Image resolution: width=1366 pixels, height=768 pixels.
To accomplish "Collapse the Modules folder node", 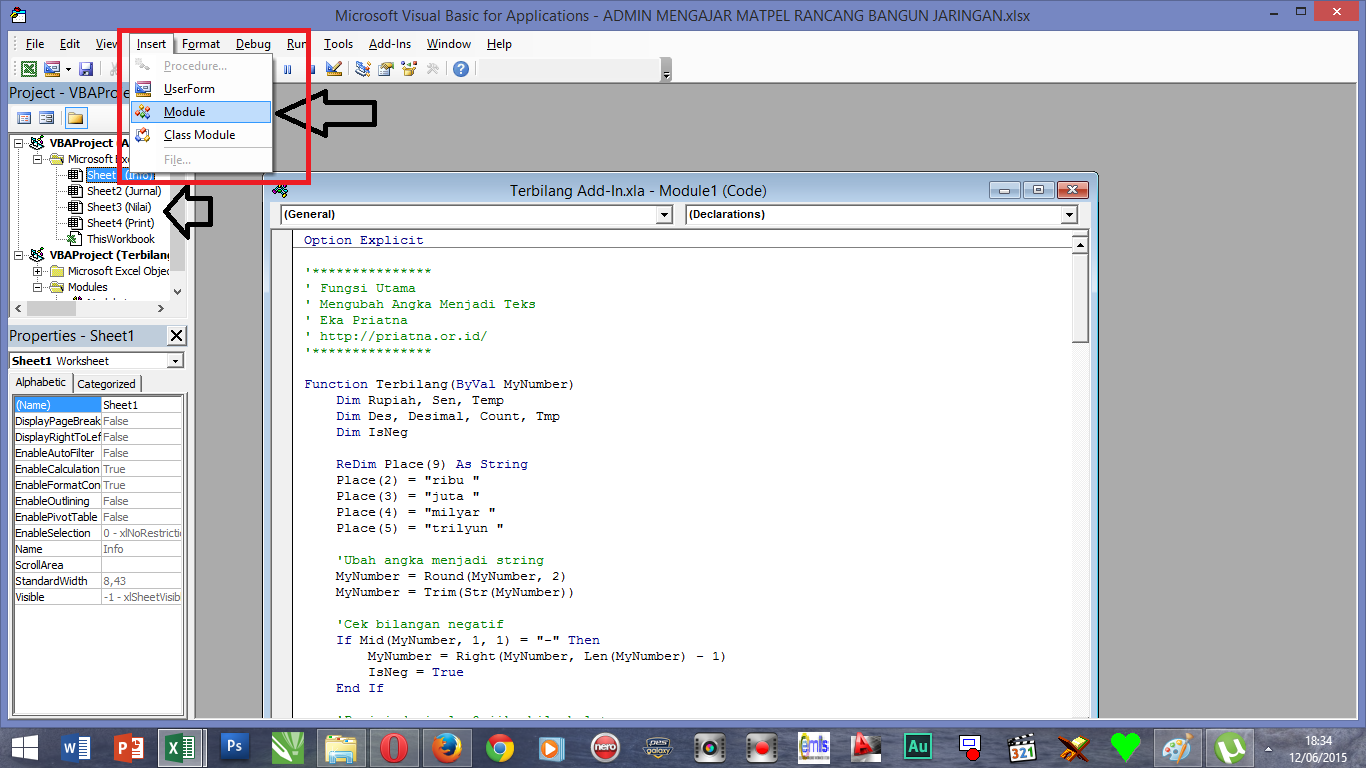I will pos(37,287).
